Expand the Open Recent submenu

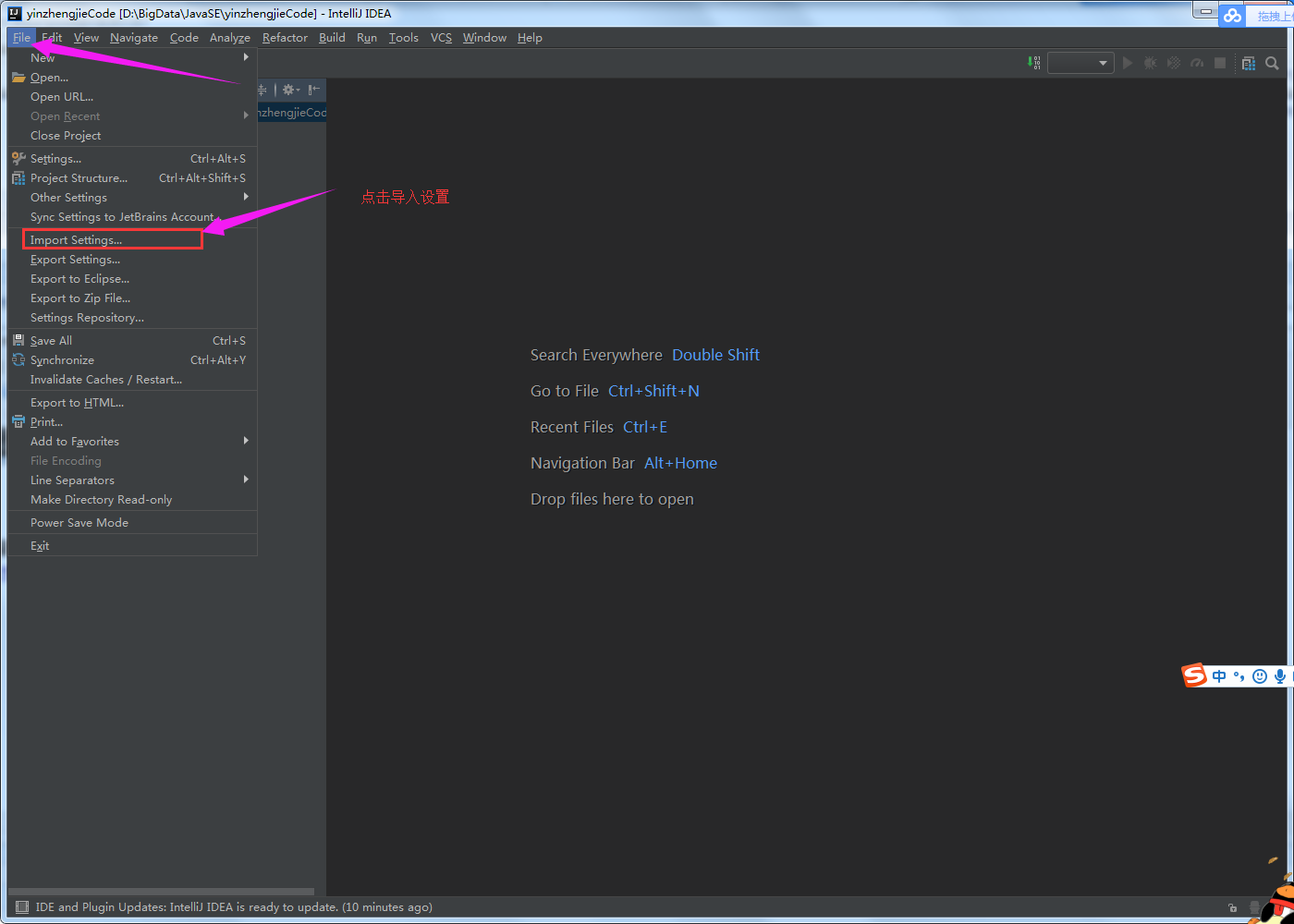tap(132, 115)
